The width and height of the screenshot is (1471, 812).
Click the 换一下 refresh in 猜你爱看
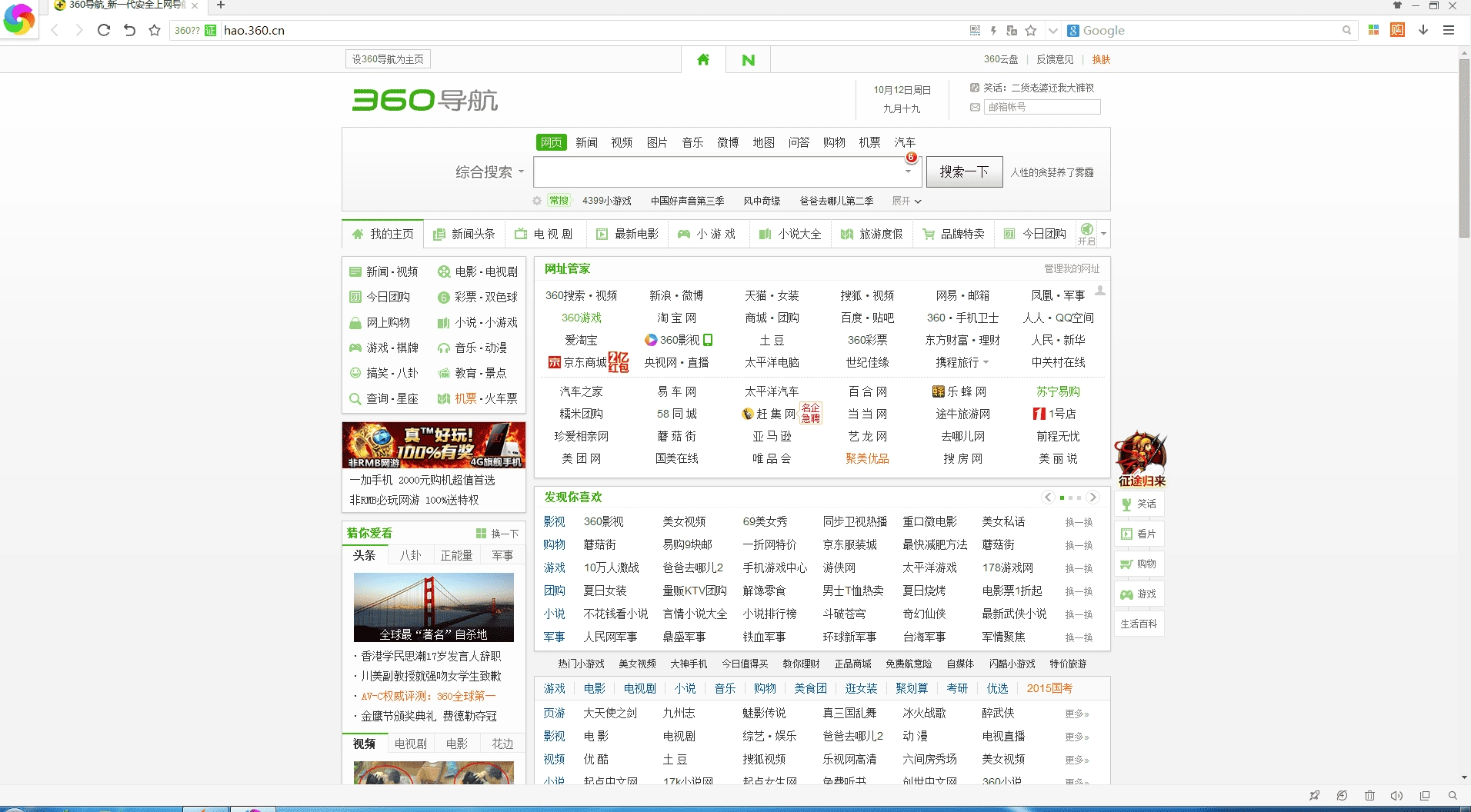pos(497,534)
